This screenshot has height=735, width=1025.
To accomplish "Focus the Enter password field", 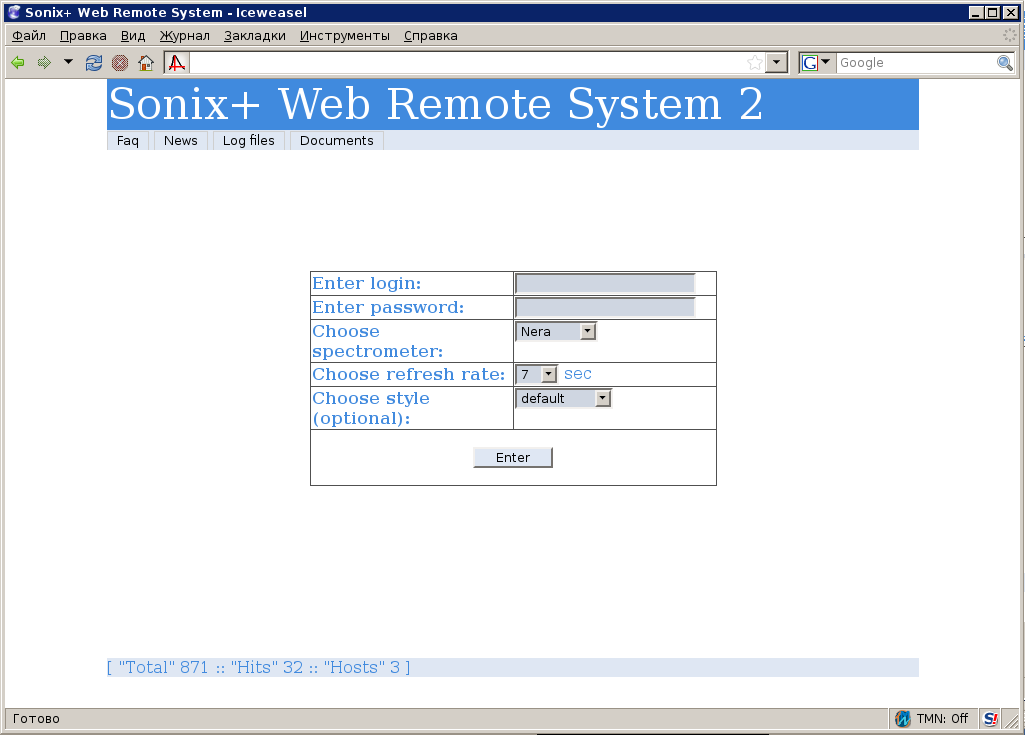I will [x=605, y=307].
